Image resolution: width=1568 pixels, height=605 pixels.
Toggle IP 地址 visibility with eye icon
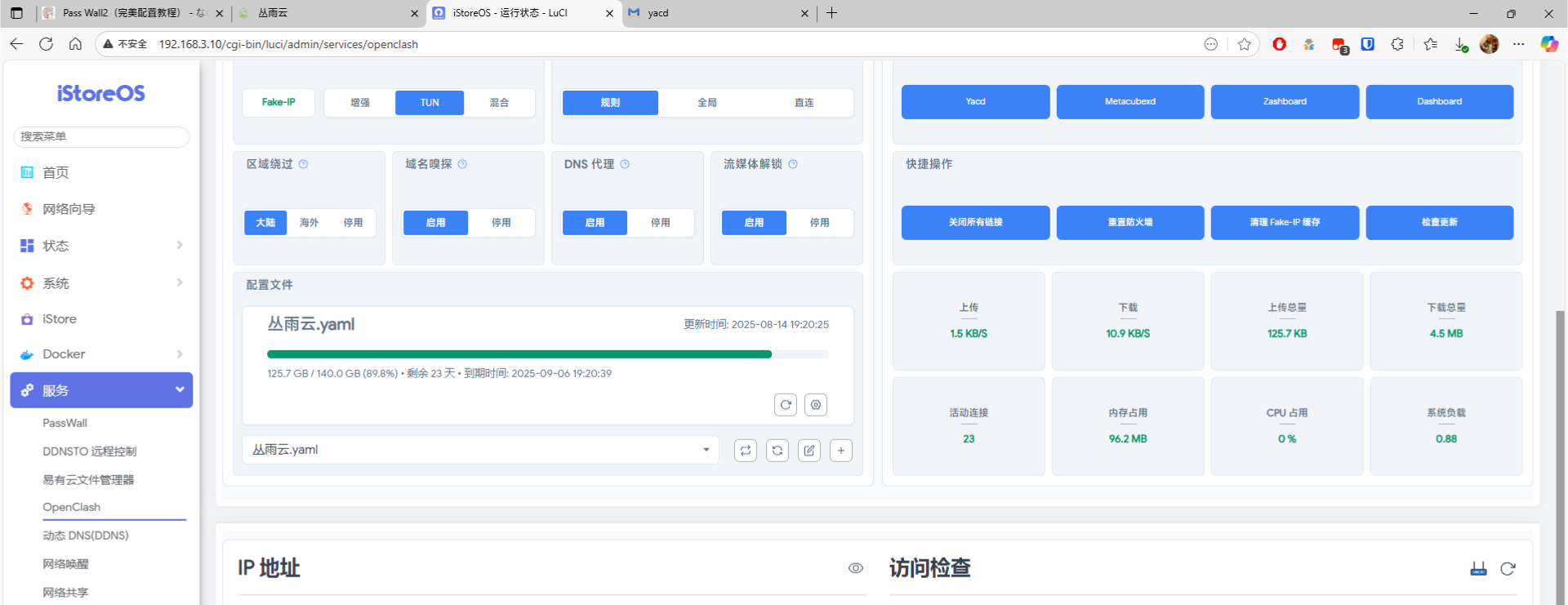click(855, 568)
